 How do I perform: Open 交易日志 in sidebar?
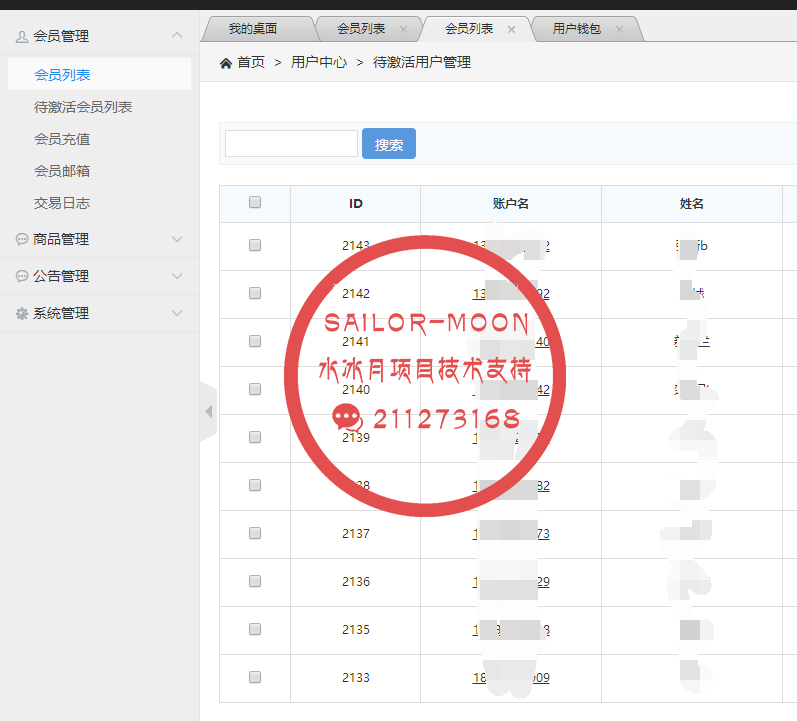[x=62, y=203]
